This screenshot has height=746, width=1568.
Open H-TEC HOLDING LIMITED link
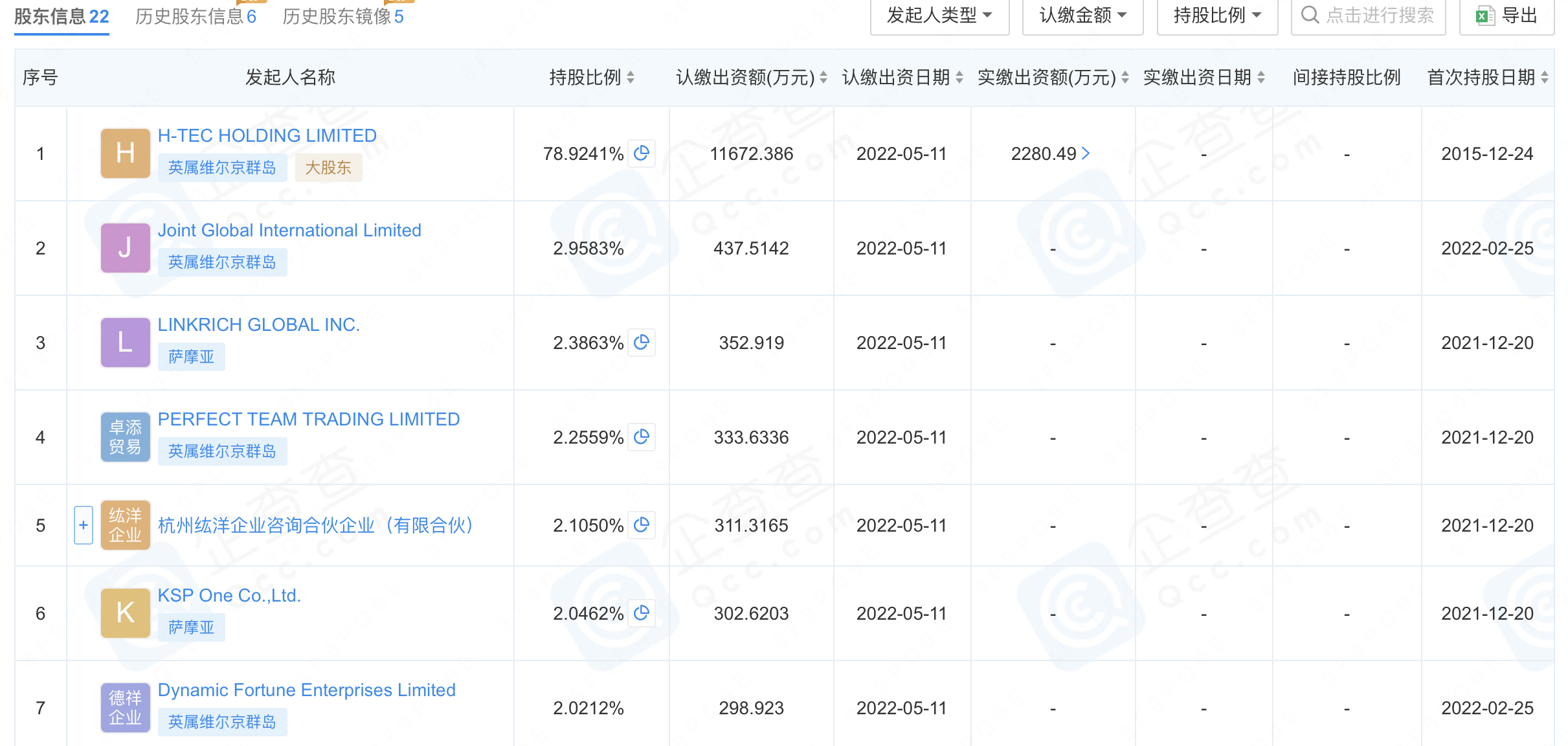tap(267, 135)
